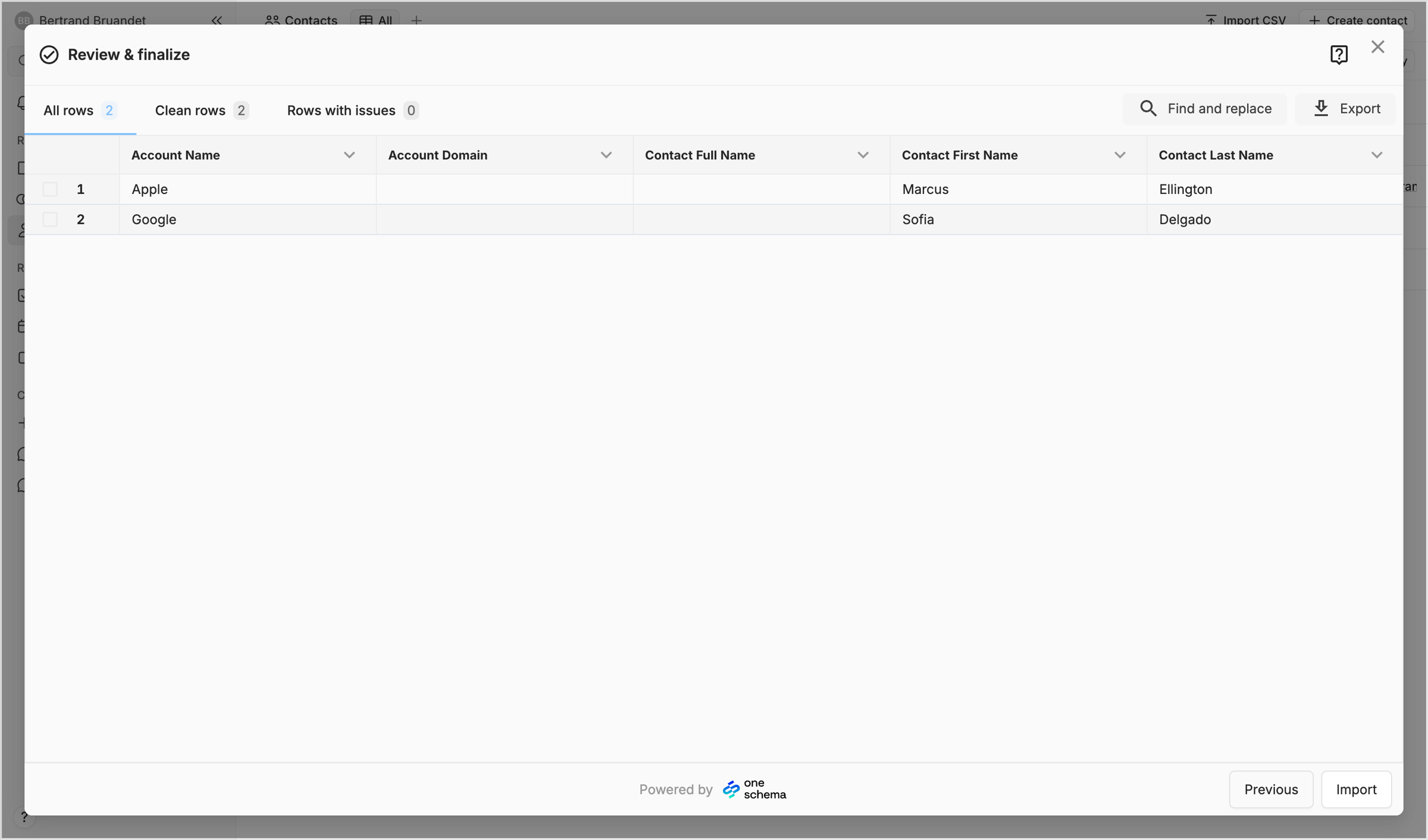Open the Contact Full Name column menu

[863, 155]
